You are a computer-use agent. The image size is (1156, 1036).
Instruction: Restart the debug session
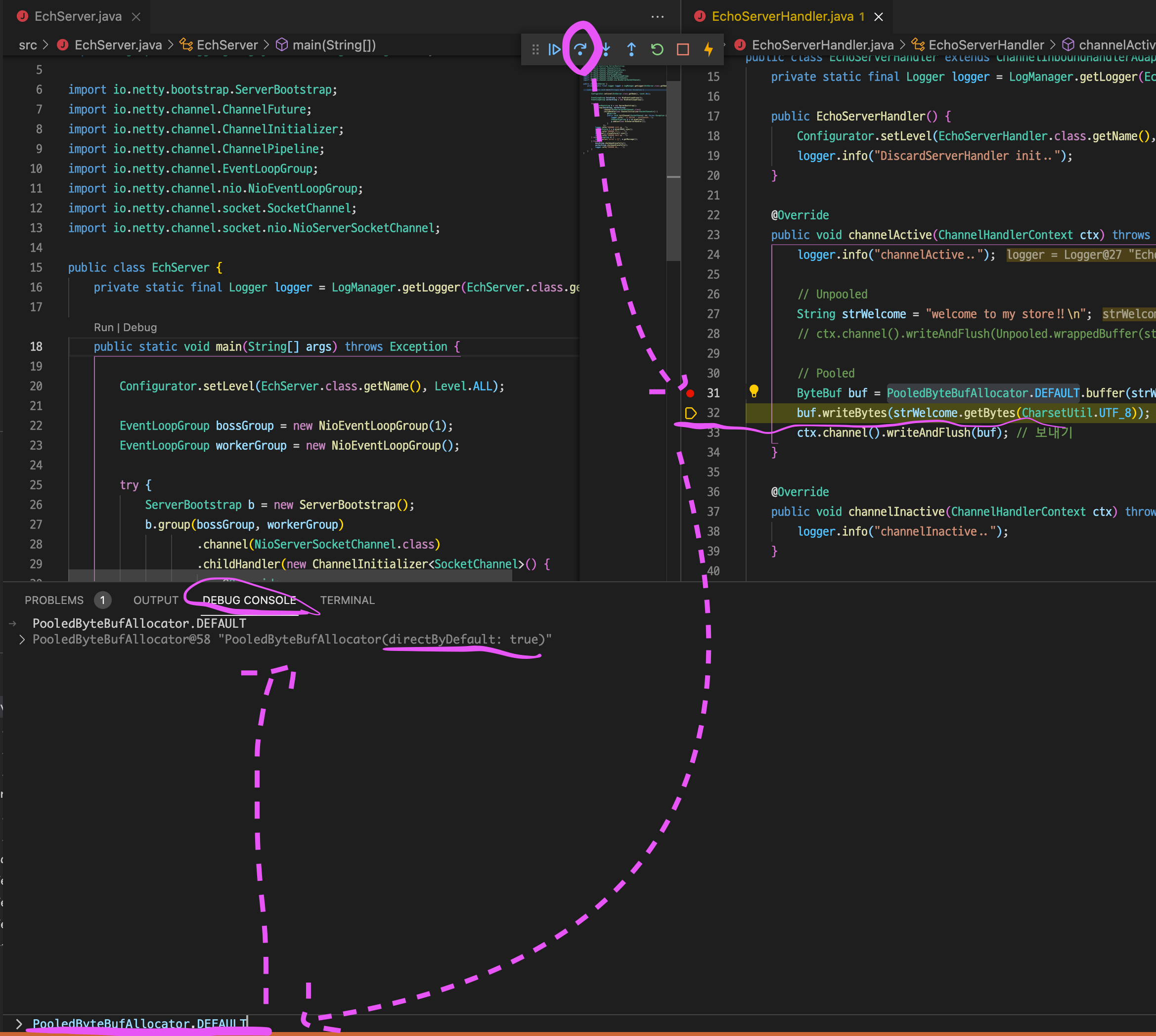coord(657,49)
